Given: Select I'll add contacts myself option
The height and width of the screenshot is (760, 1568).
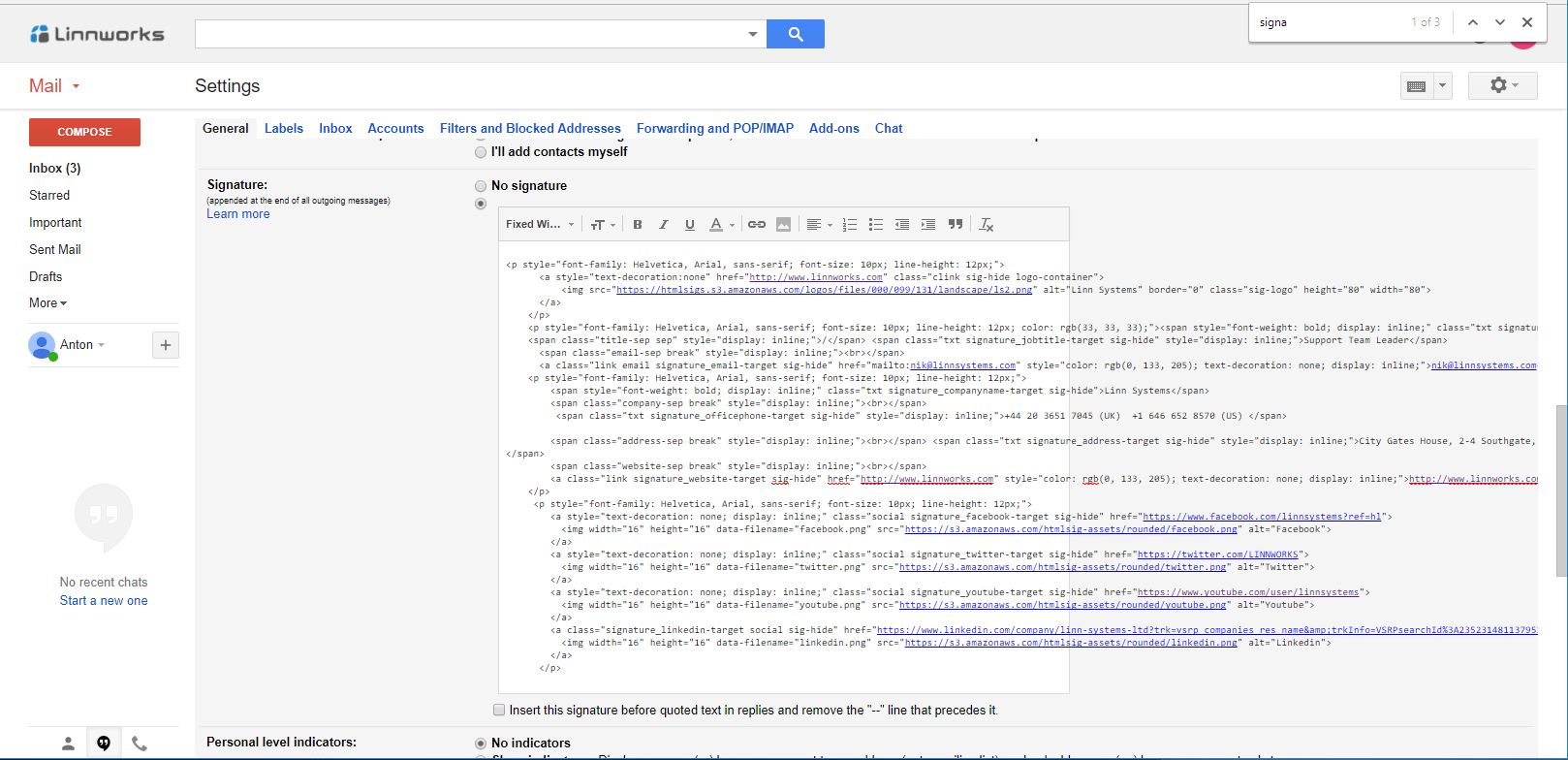Looking at the screenshot, I should (x=481, y=152).
